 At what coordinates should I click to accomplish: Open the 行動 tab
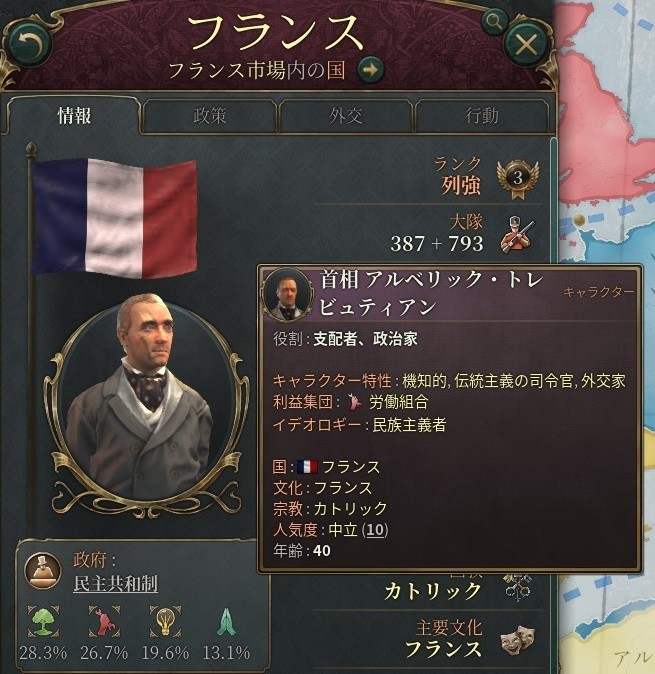click(482, 116)
